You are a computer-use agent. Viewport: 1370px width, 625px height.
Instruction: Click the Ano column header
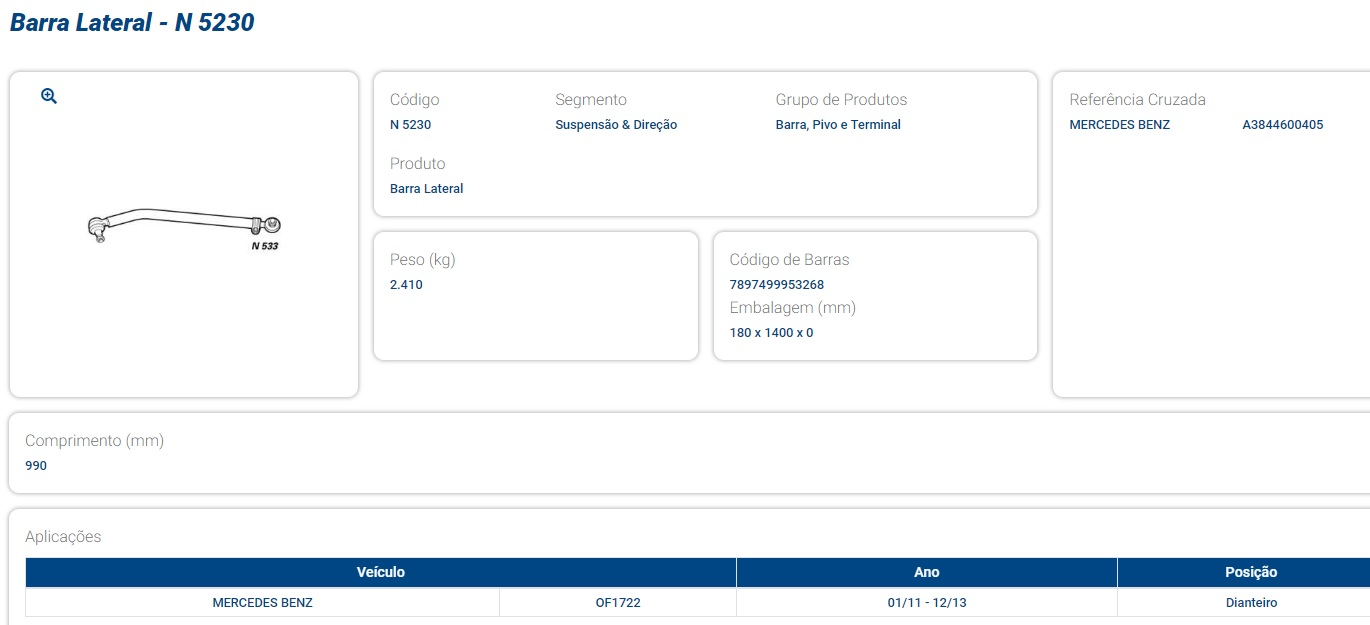click(926, 572)
